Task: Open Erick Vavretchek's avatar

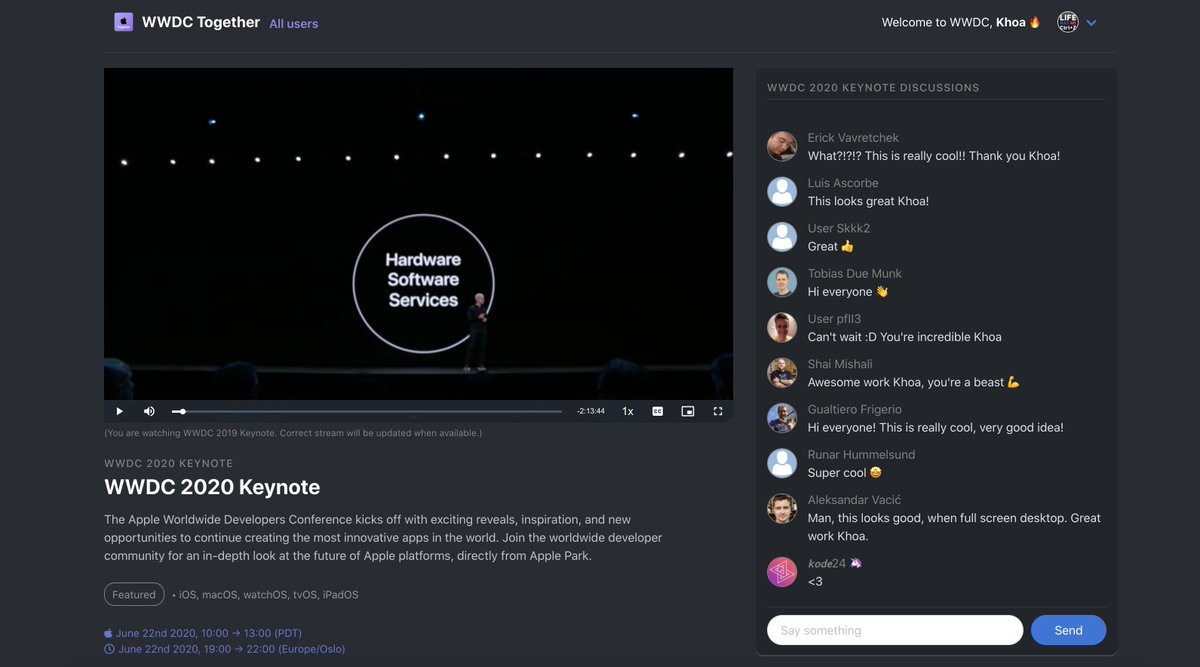Action: pos(782,146)
